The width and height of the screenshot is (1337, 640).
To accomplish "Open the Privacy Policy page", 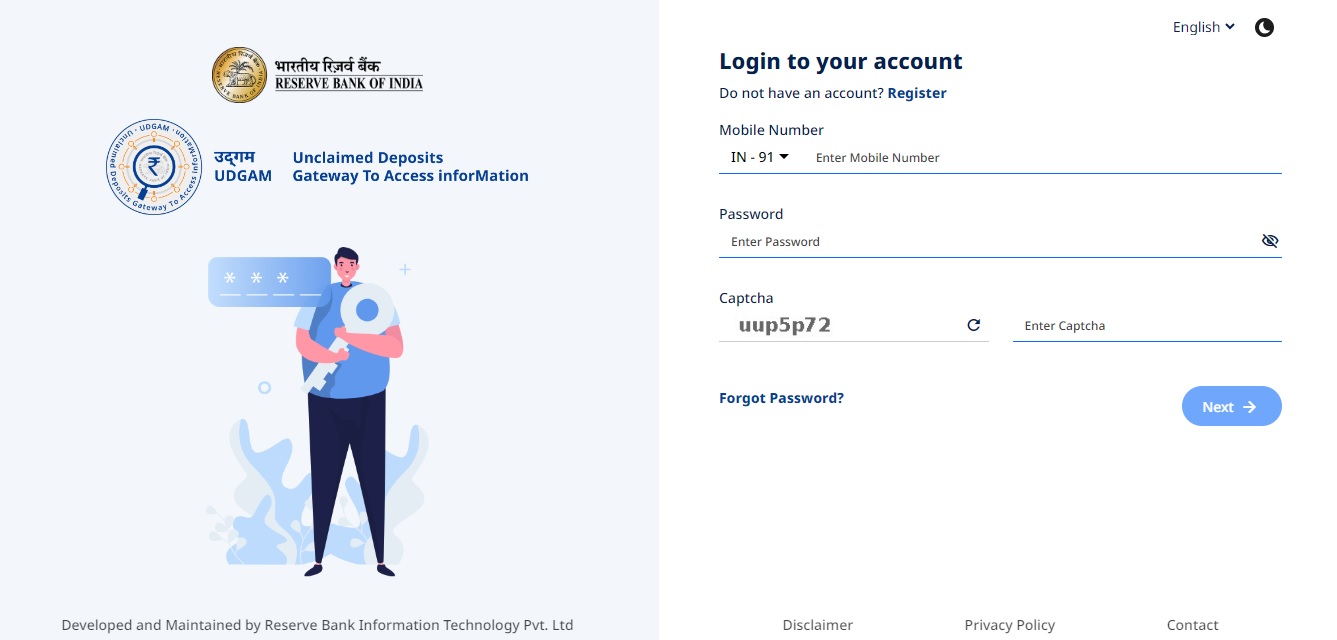I will pyautogui.click(x=1009, y=625).
